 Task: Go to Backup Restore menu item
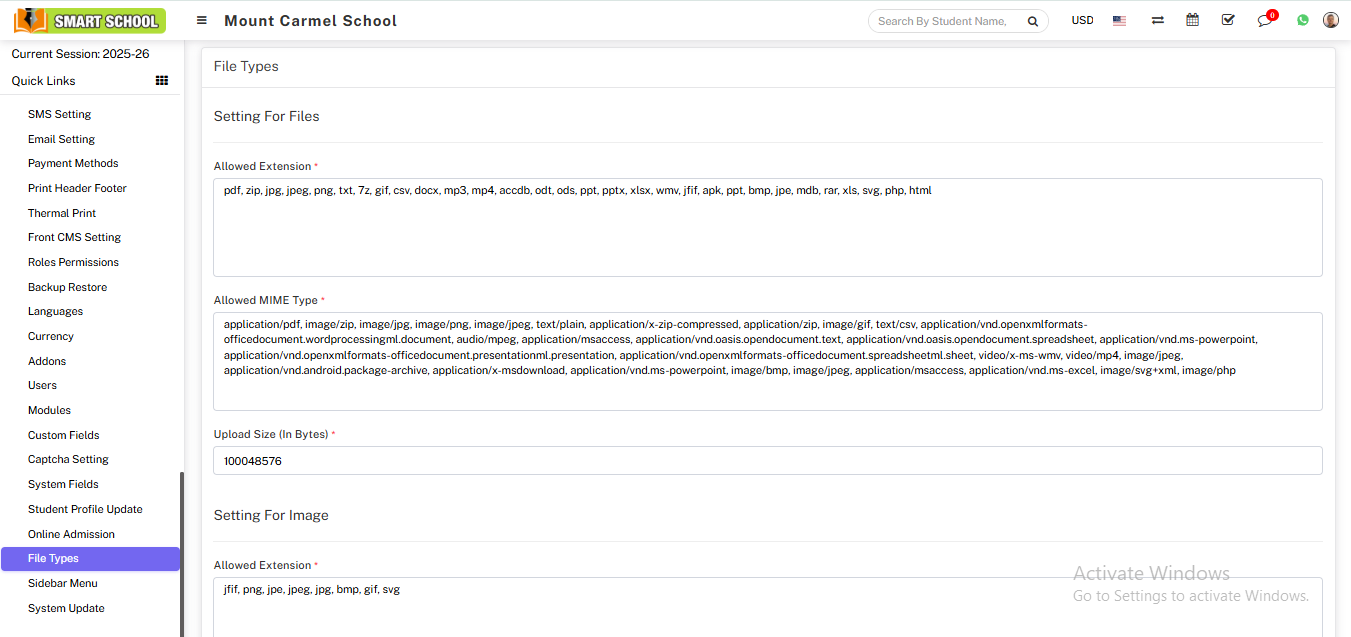point(67,287)
